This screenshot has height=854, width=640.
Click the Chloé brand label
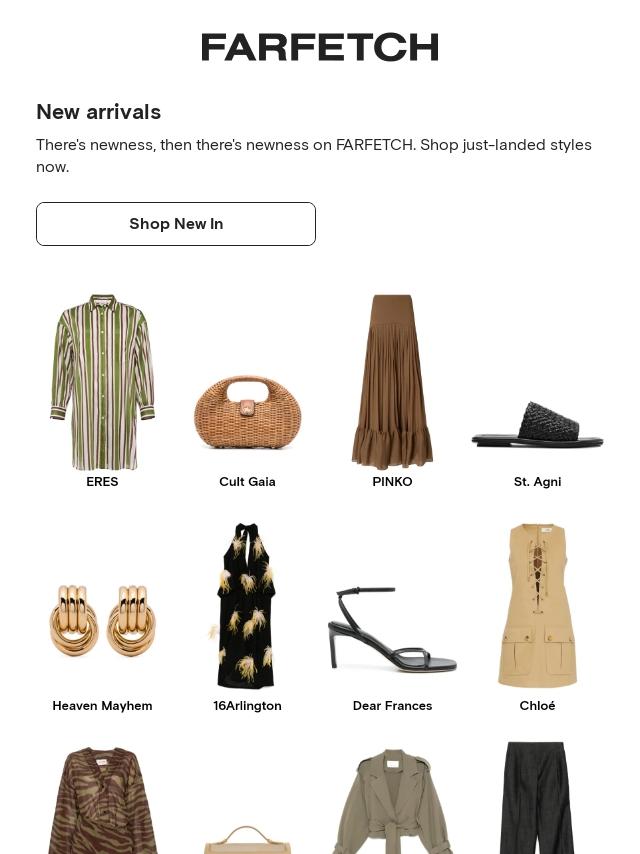tap(538, 705)
